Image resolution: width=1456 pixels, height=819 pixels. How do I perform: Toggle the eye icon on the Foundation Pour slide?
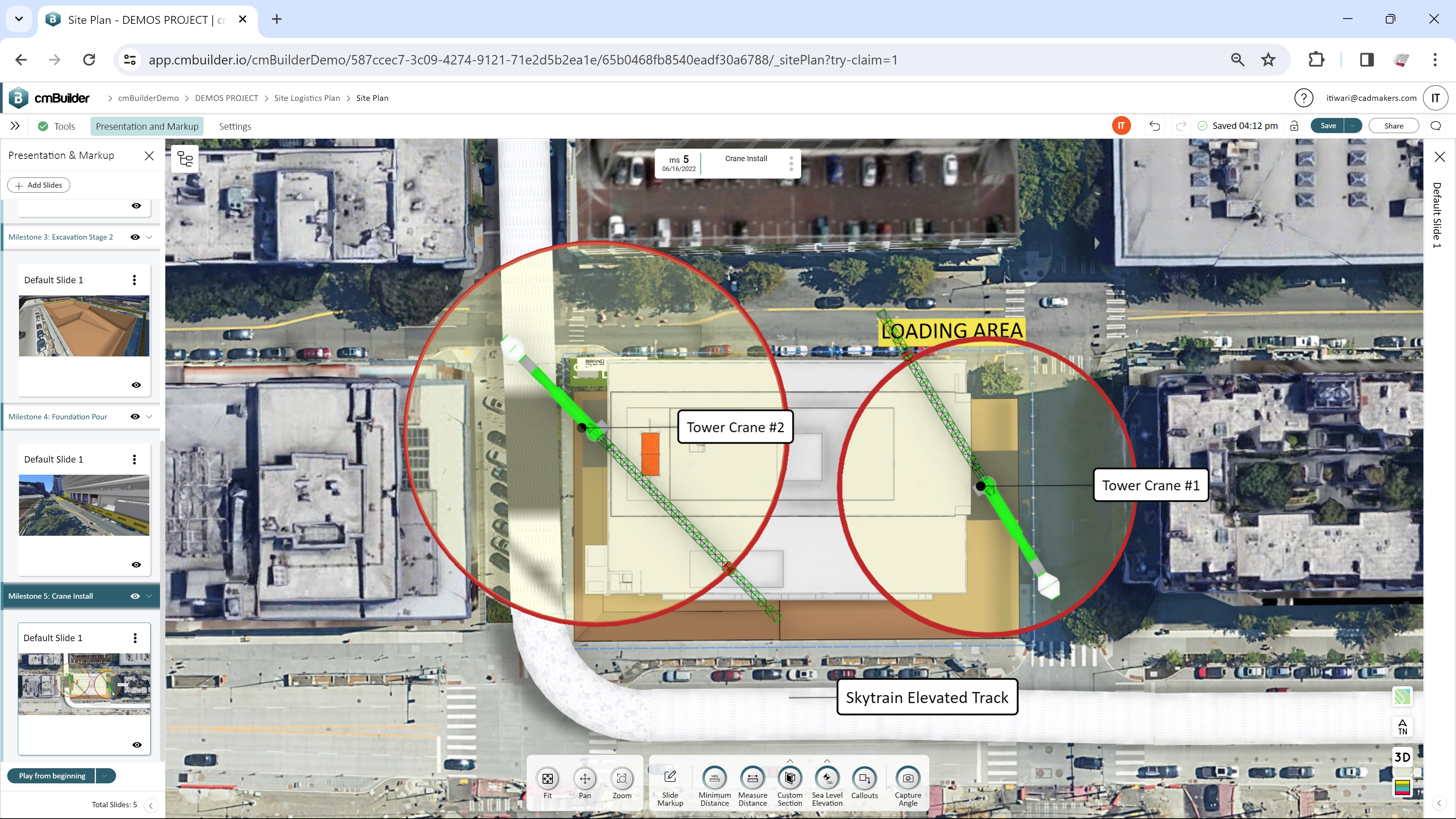(x=136, y=564)
